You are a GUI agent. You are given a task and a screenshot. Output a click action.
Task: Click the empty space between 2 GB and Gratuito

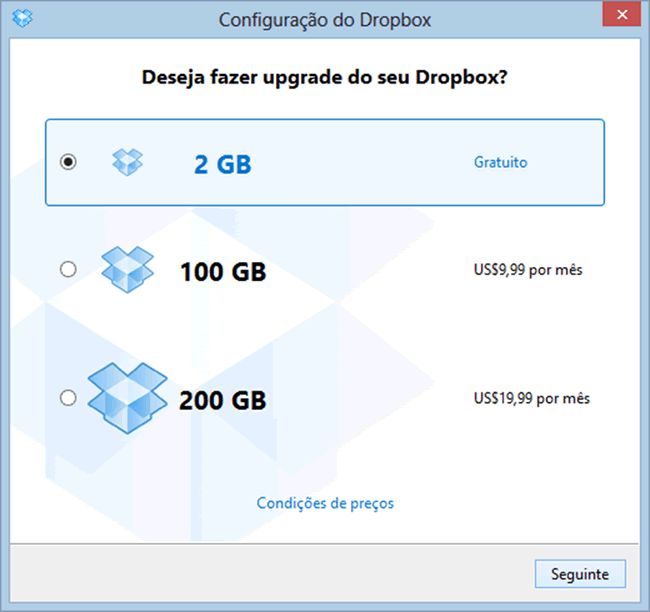pyautogui.click(x=363, y=163)
